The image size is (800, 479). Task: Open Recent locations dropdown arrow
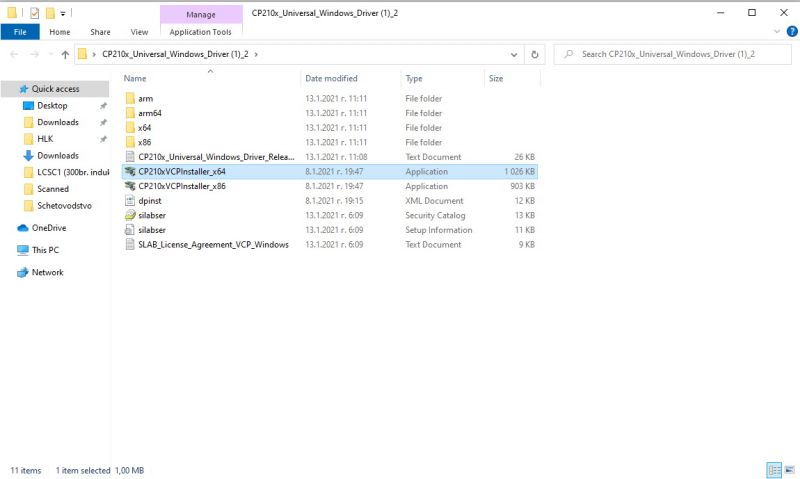click(48, 54)
